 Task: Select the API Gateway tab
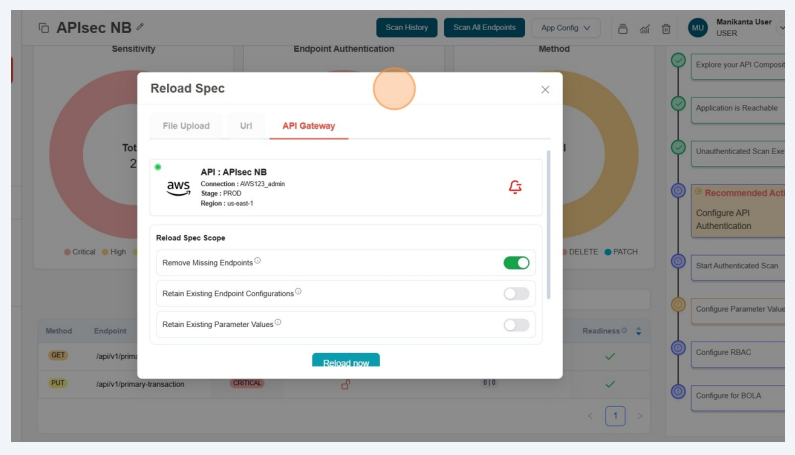coord(309,126)
